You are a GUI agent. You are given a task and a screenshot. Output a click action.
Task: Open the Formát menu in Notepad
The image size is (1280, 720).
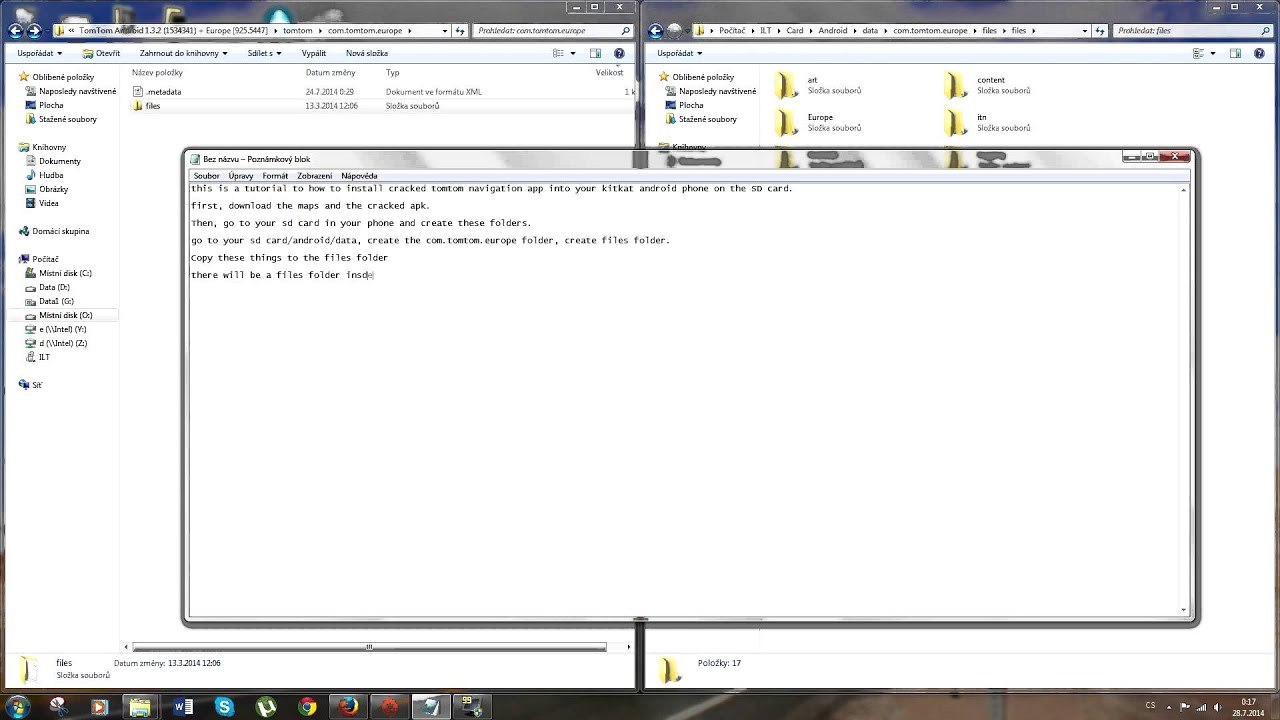coord(275,176)
